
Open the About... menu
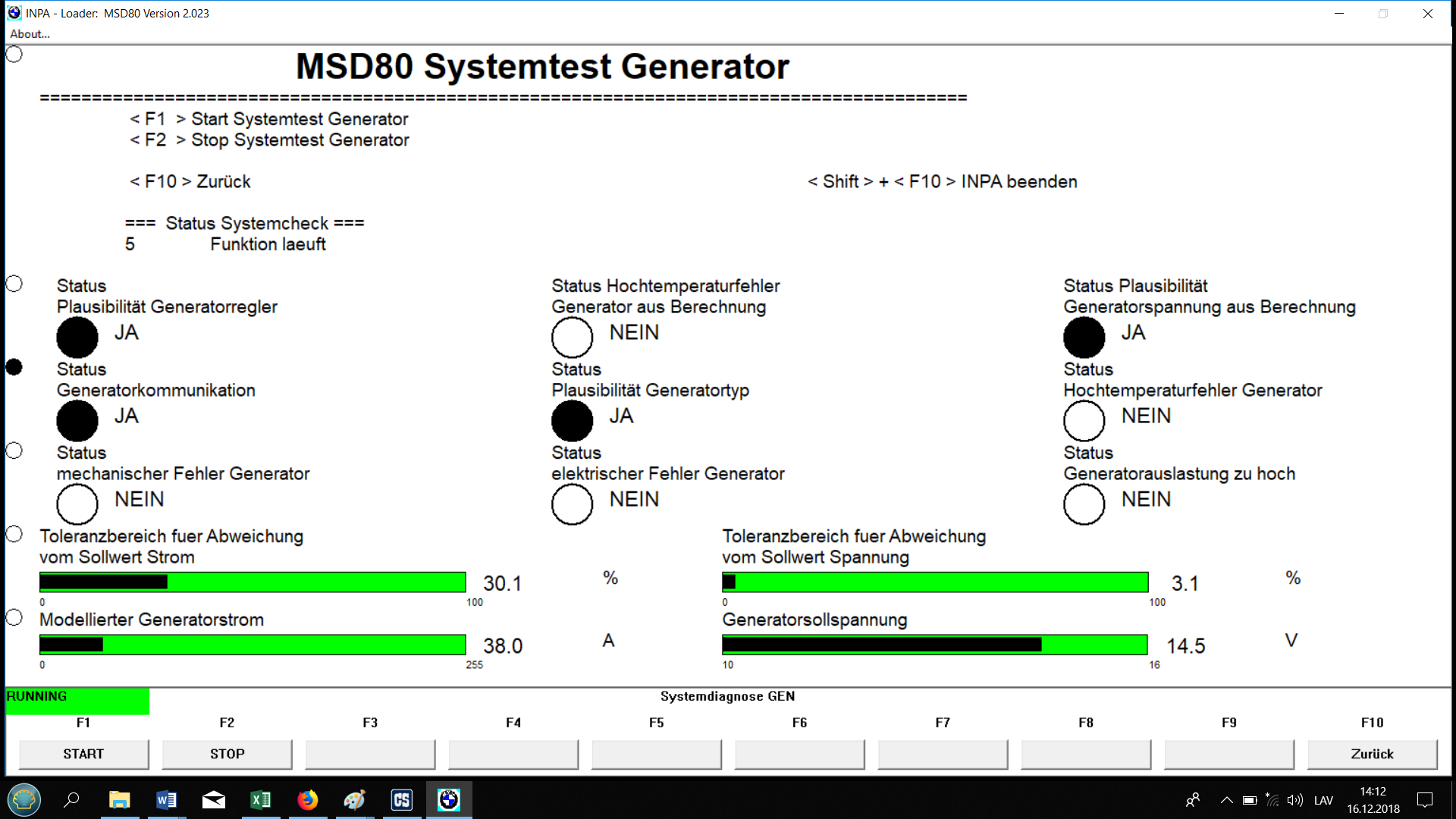pyautogui.click(x=30, y=34)
